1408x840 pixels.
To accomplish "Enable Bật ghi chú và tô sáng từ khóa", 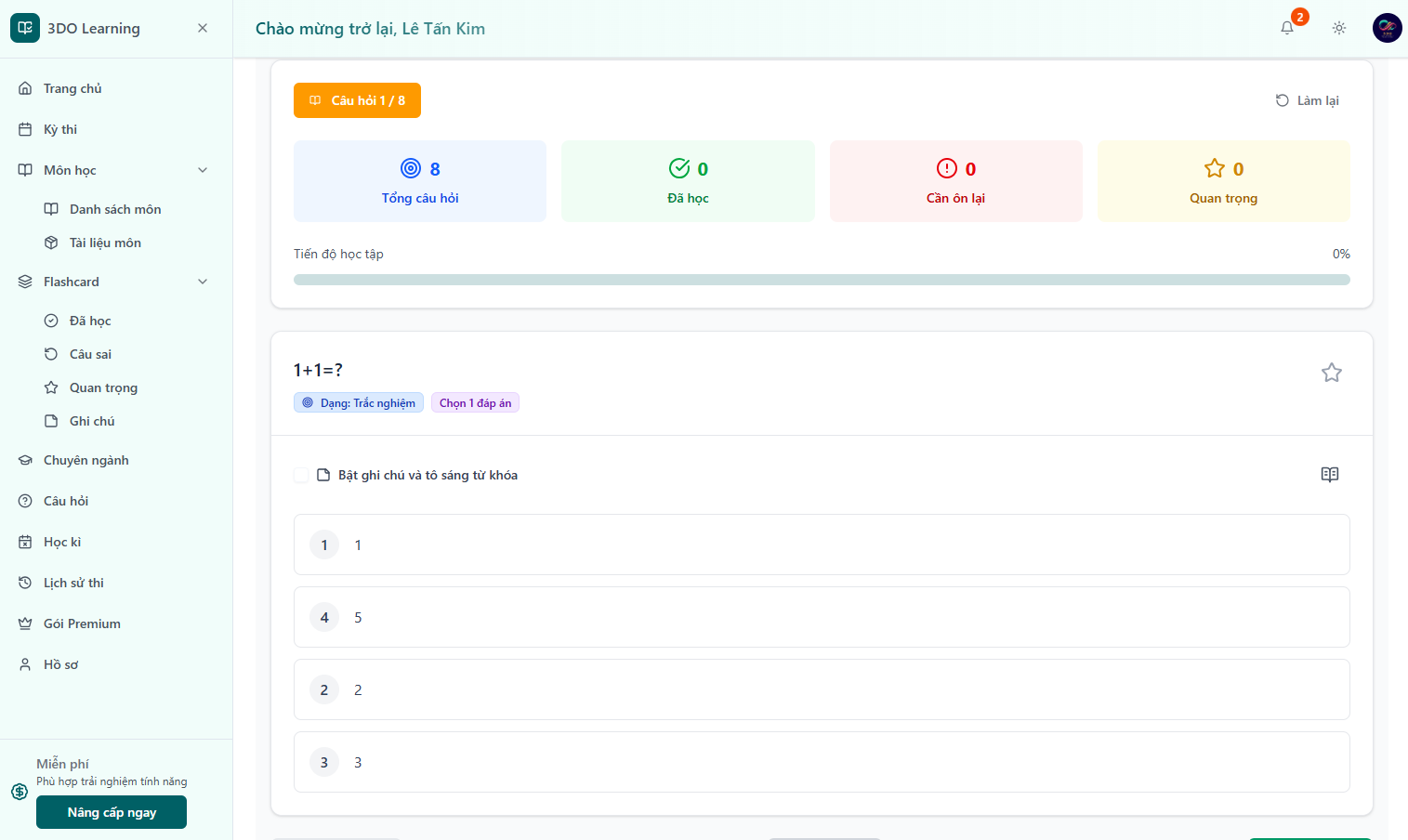I will 300,474.
